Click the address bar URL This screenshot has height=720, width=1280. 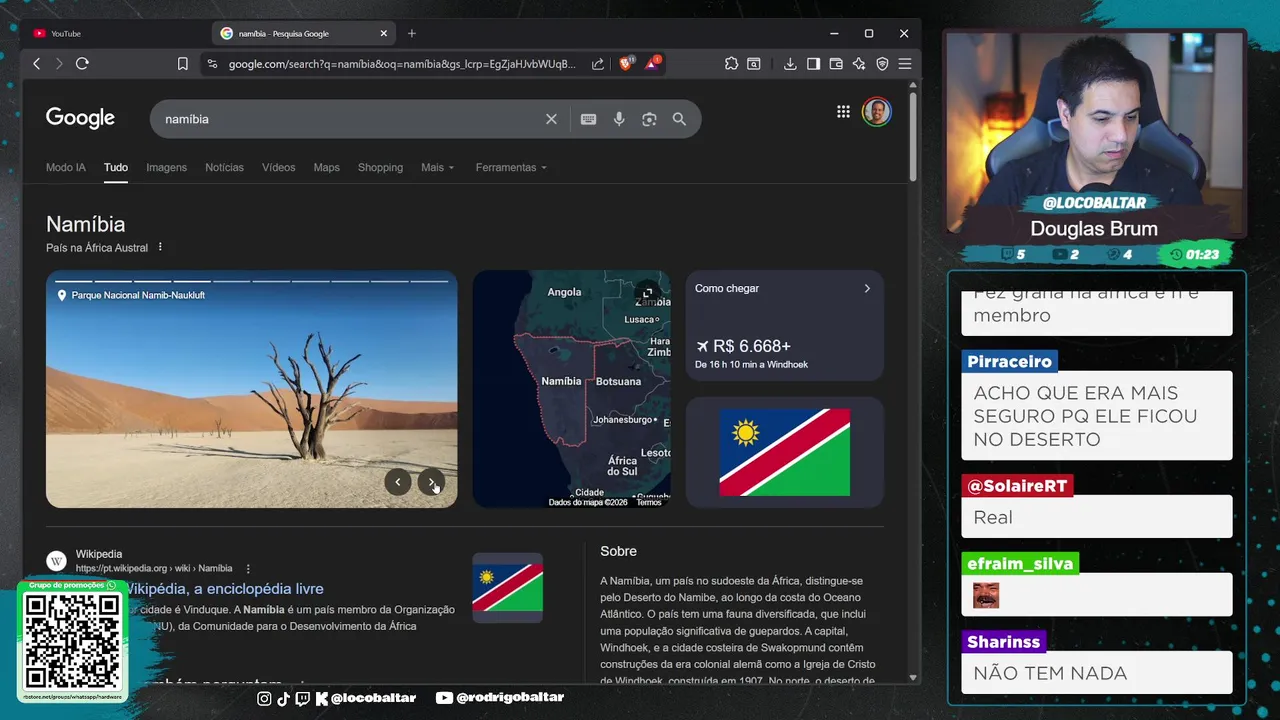click(x=402, y=64)
